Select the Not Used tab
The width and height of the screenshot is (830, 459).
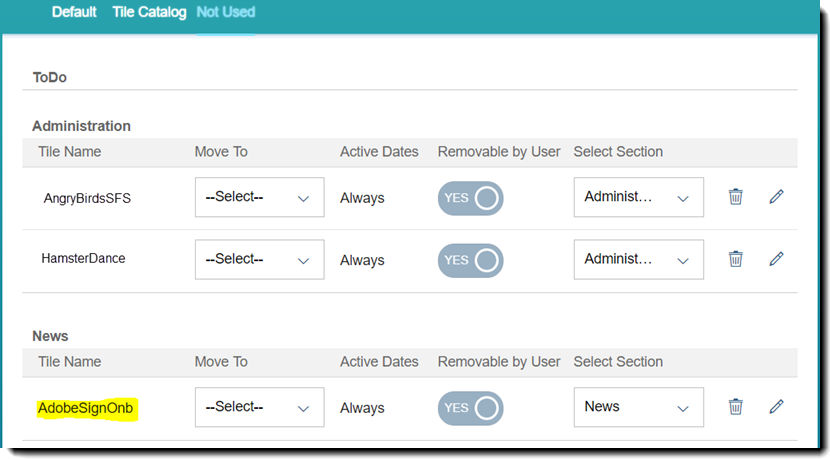(226, 12)
